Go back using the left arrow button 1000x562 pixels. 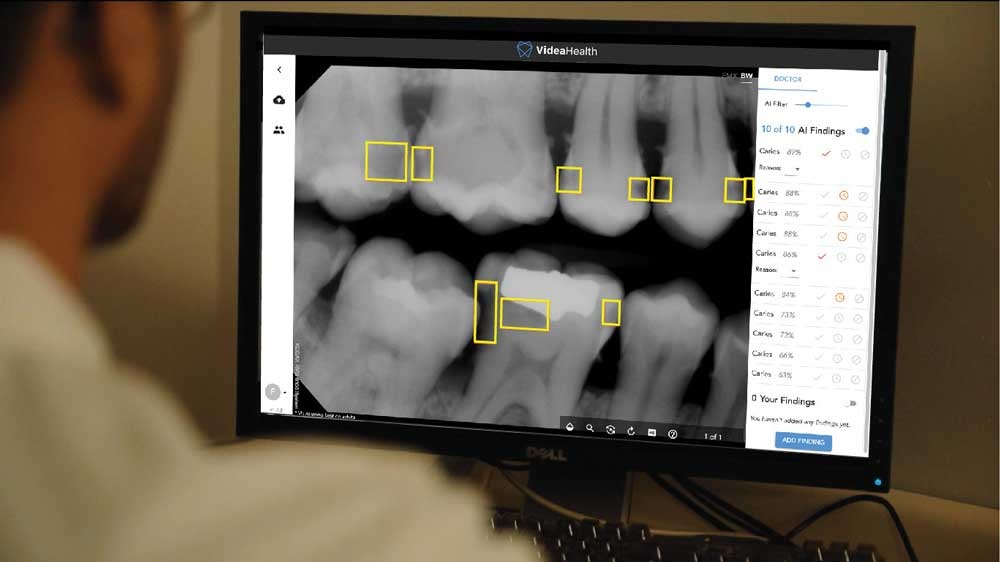(279, 69)
